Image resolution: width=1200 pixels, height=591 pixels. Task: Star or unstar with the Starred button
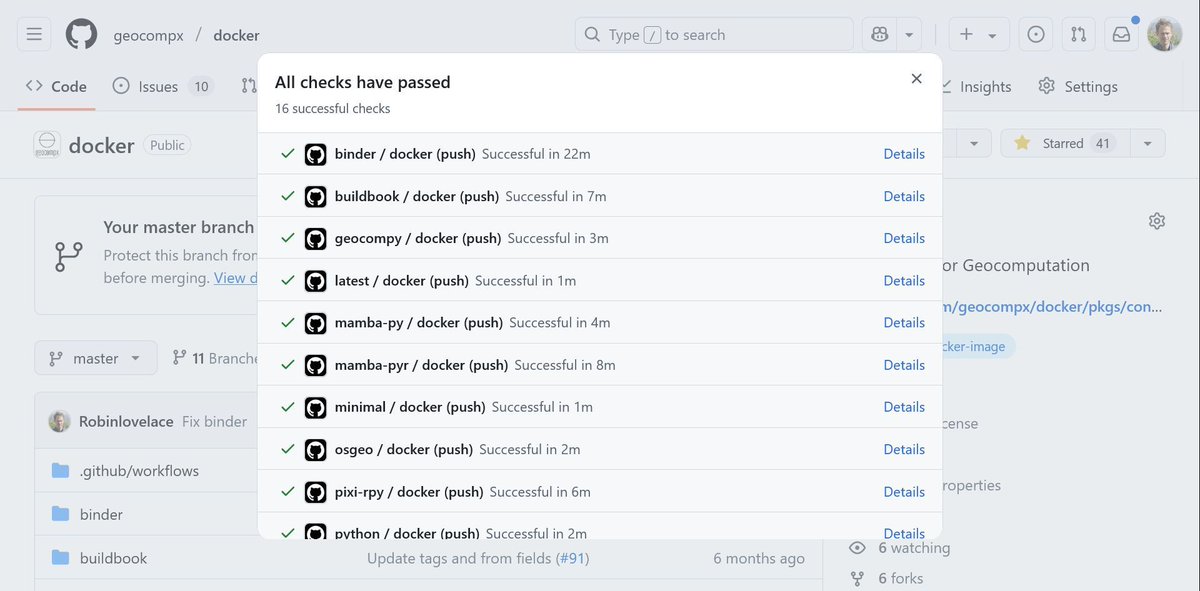(x=1066, y=143)
